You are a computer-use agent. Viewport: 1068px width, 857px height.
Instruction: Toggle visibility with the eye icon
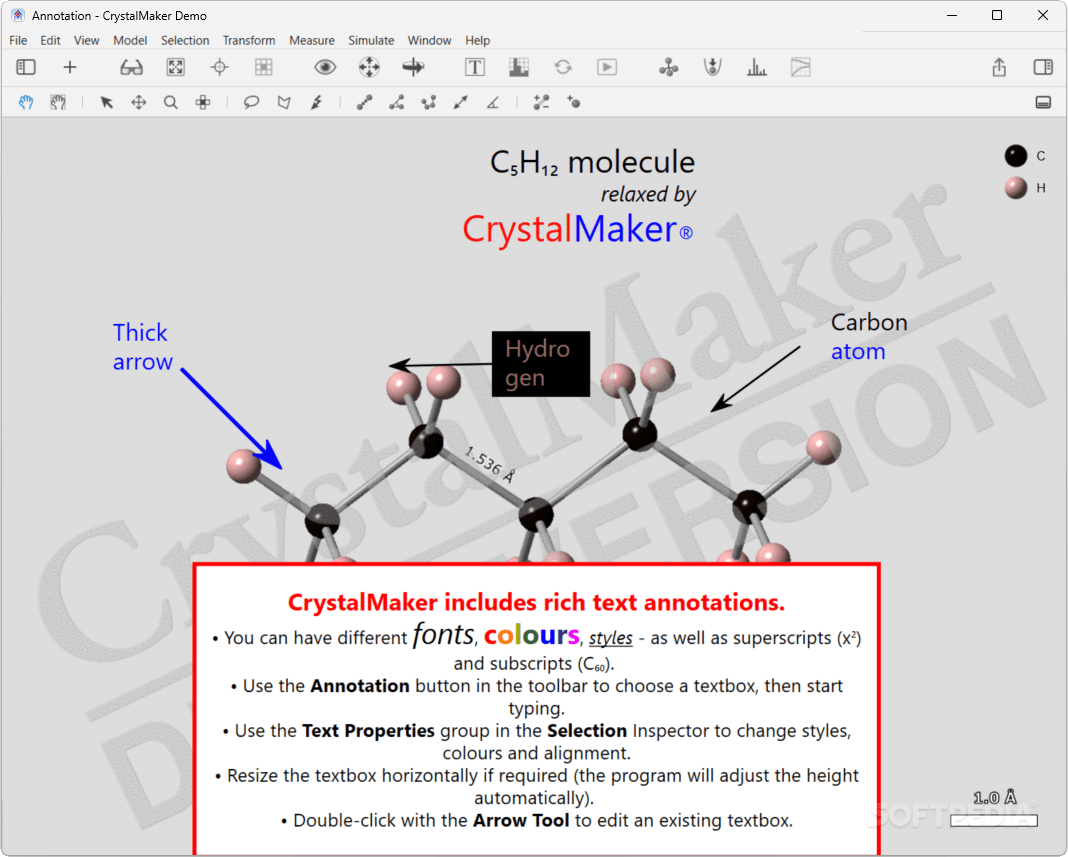324,67
